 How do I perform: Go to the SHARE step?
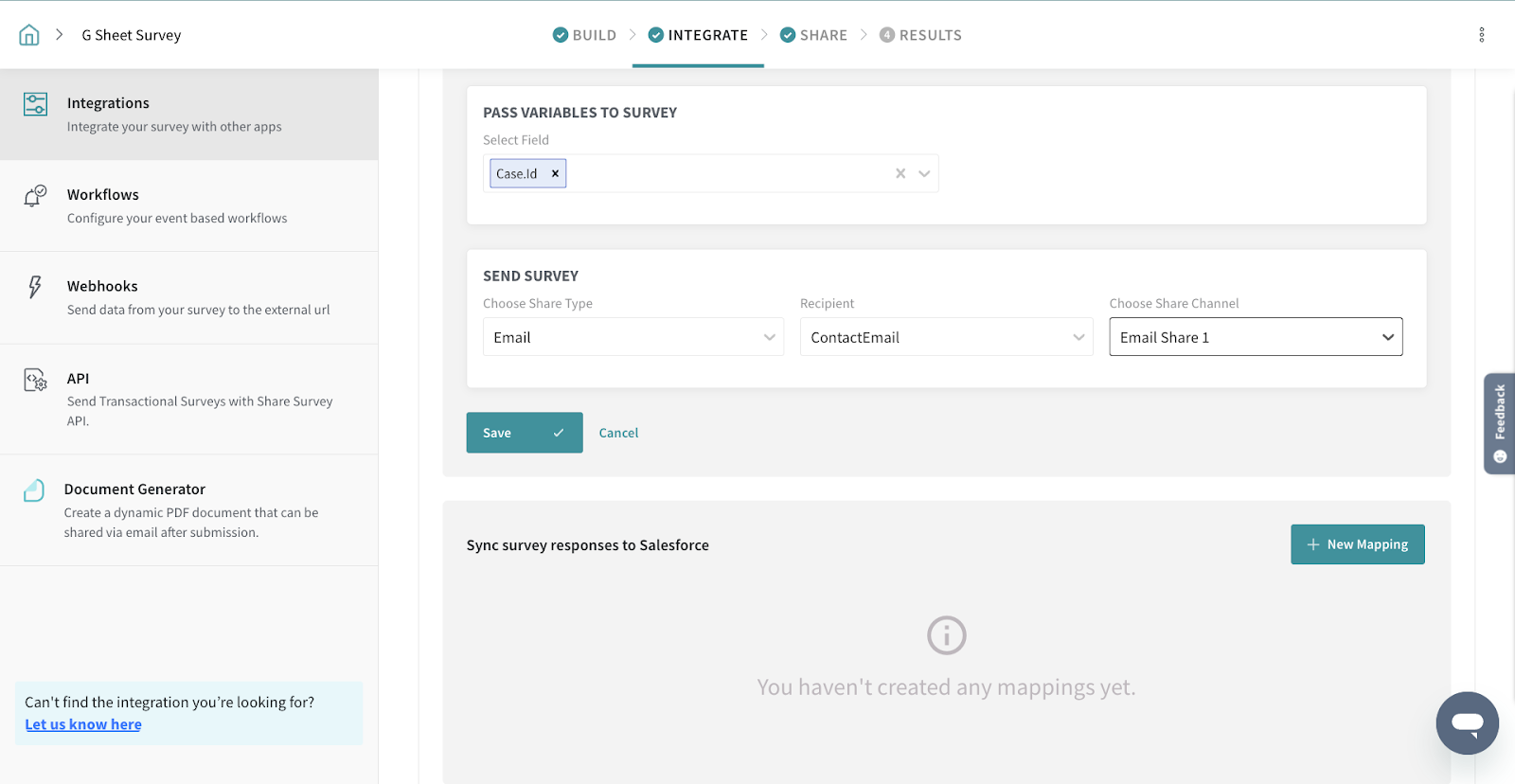click(813, 35)
